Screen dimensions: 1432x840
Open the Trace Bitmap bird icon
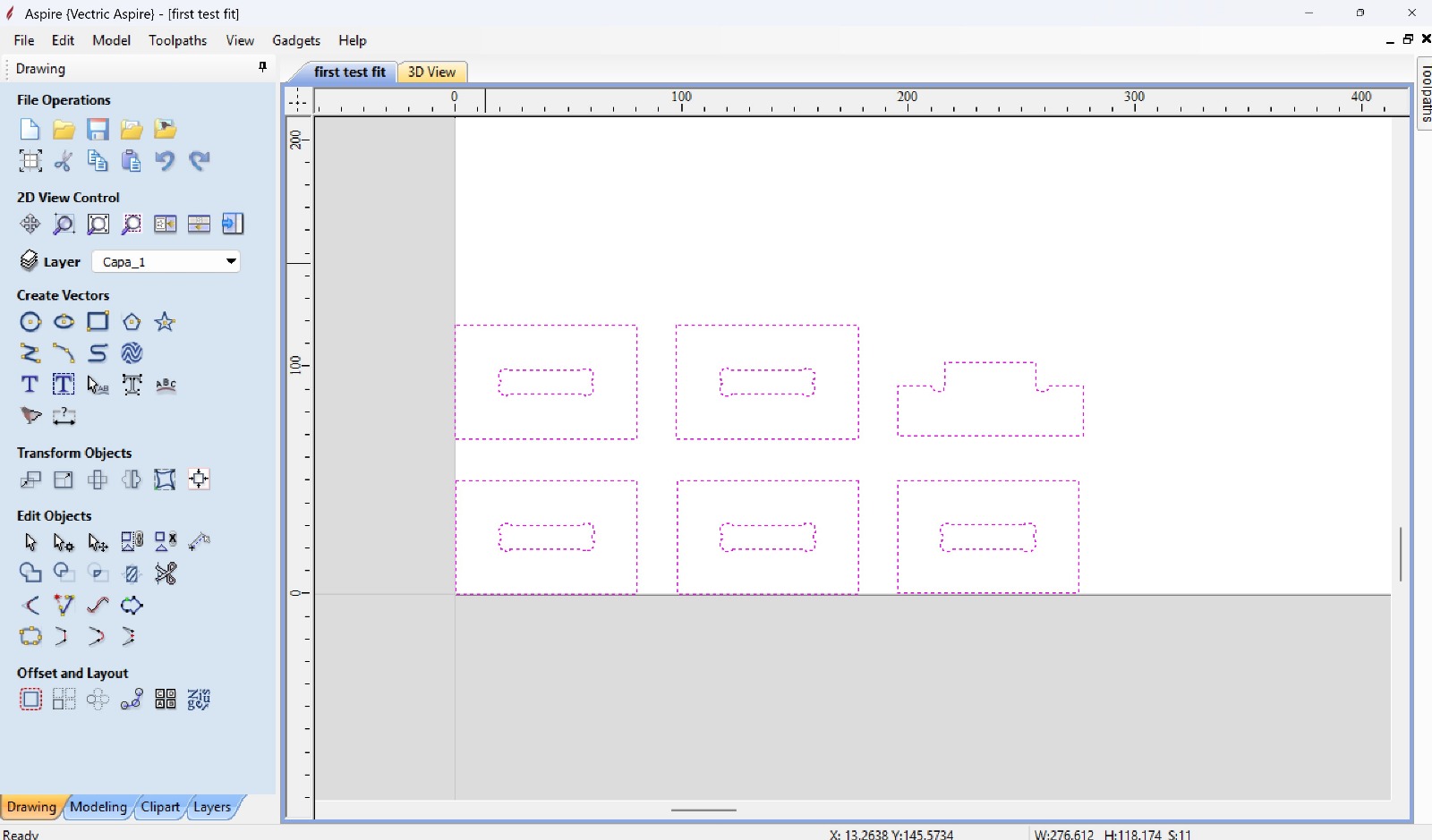click(x=30, y=416)
